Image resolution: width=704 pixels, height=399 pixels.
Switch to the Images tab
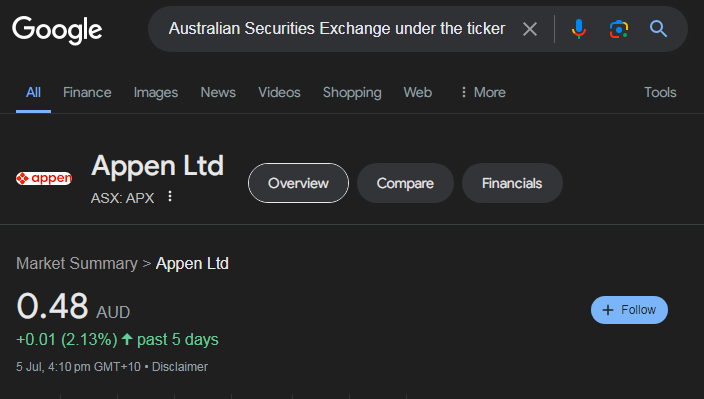coord(156,92)
